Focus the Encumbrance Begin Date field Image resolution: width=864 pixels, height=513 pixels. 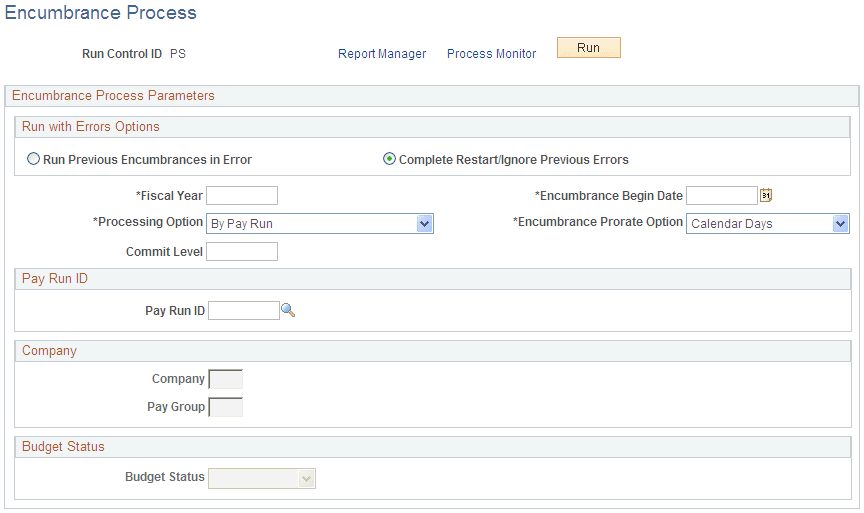(x=722, y=196)
